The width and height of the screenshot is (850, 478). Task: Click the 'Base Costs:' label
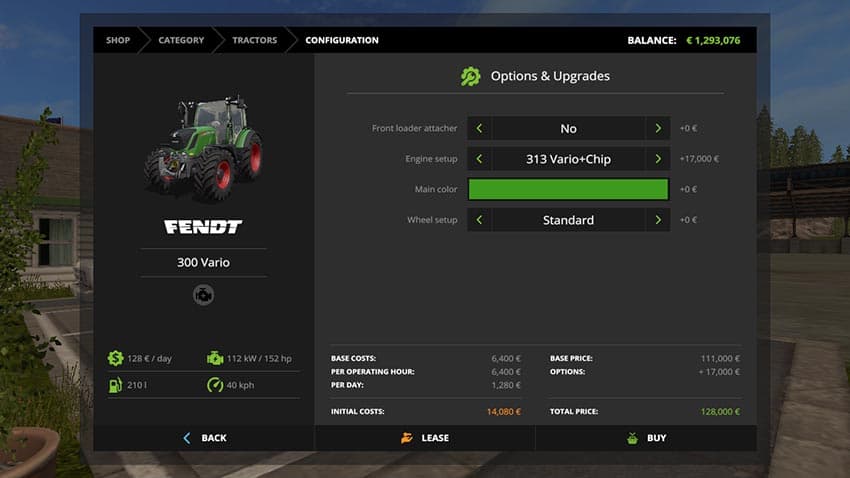tap(353, 358)
